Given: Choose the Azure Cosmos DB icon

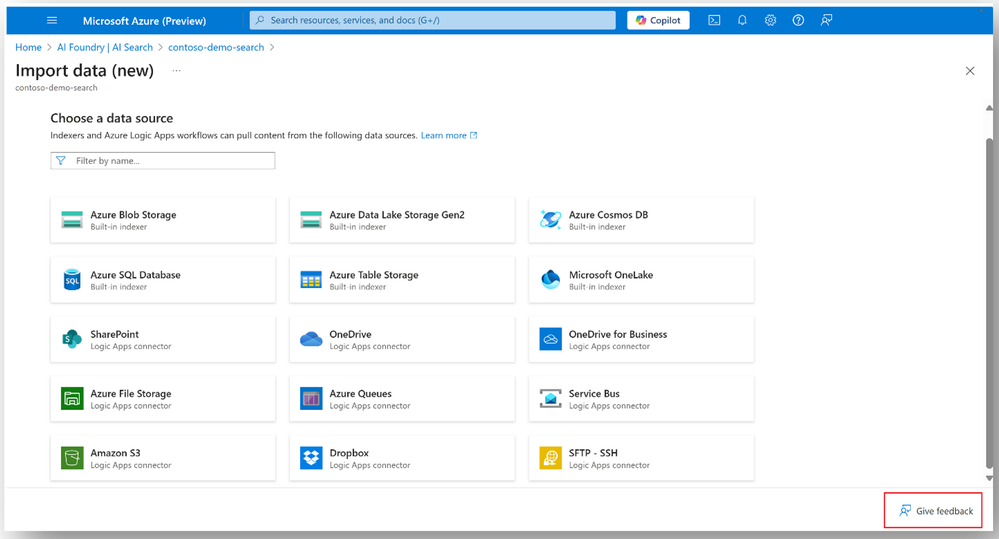Looking at the screenshot, I should point(550,220).
